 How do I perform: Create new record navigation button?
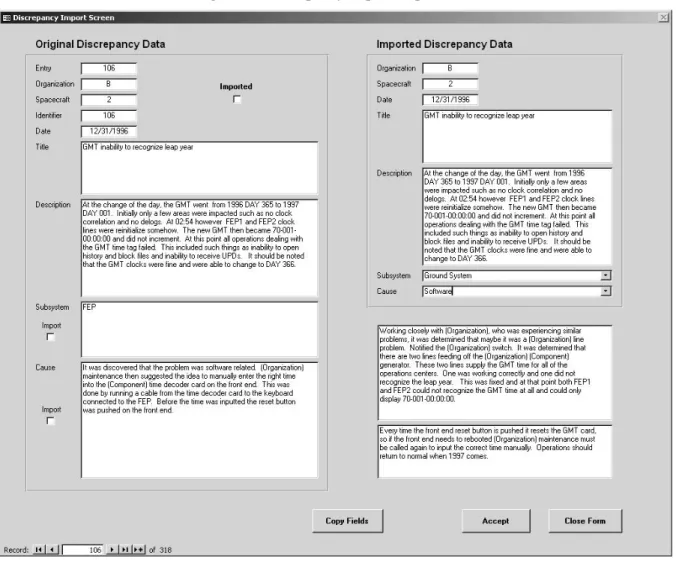tap(139, 549)
